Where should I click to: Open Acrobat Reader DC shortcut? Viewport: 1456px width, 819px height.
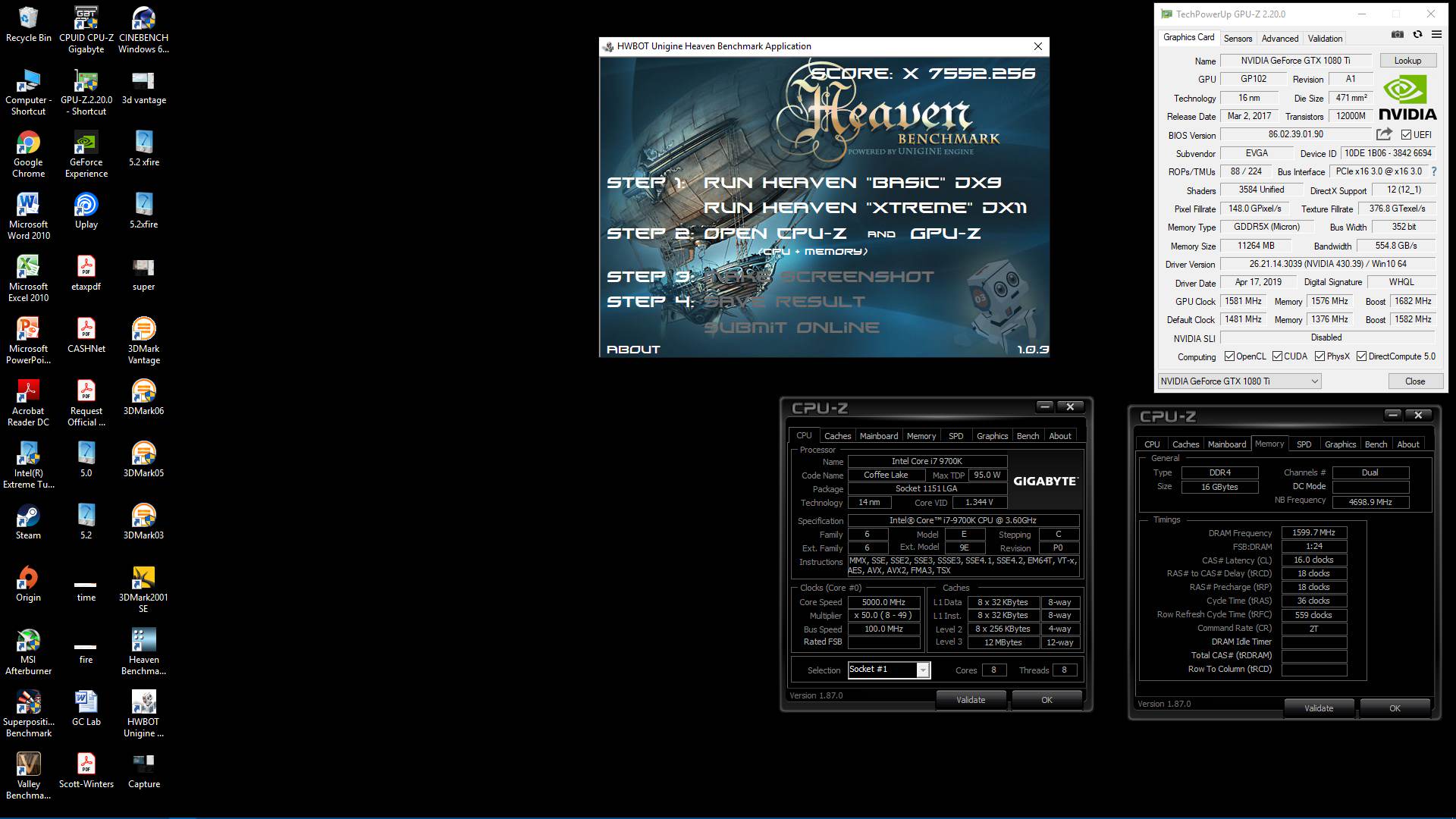pyautogui.click(x=28, y=403)
